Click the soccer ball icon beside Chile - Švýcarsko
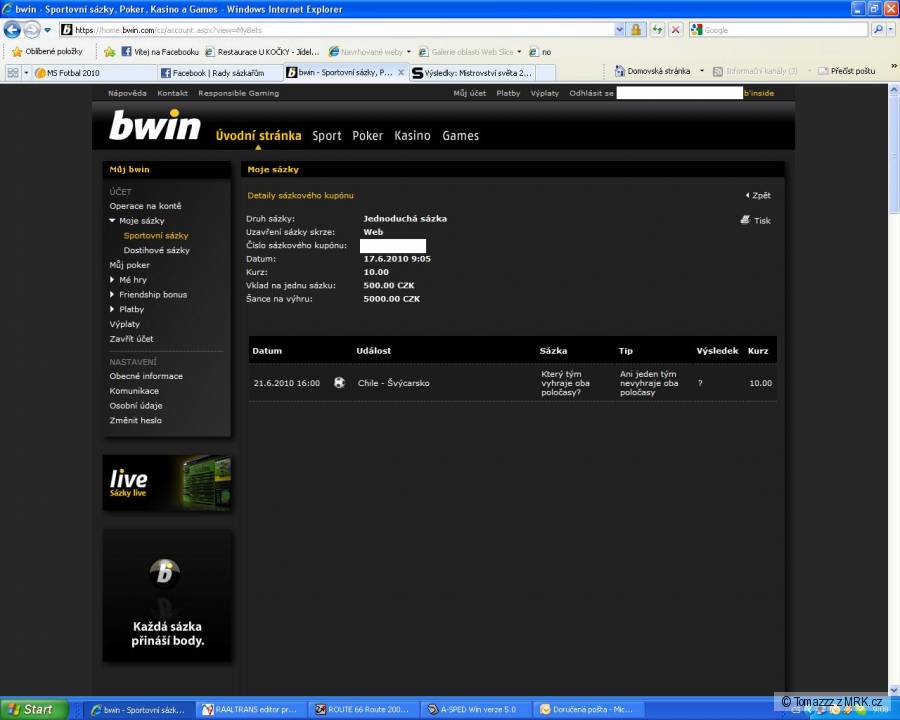 [x=340, y=382]
